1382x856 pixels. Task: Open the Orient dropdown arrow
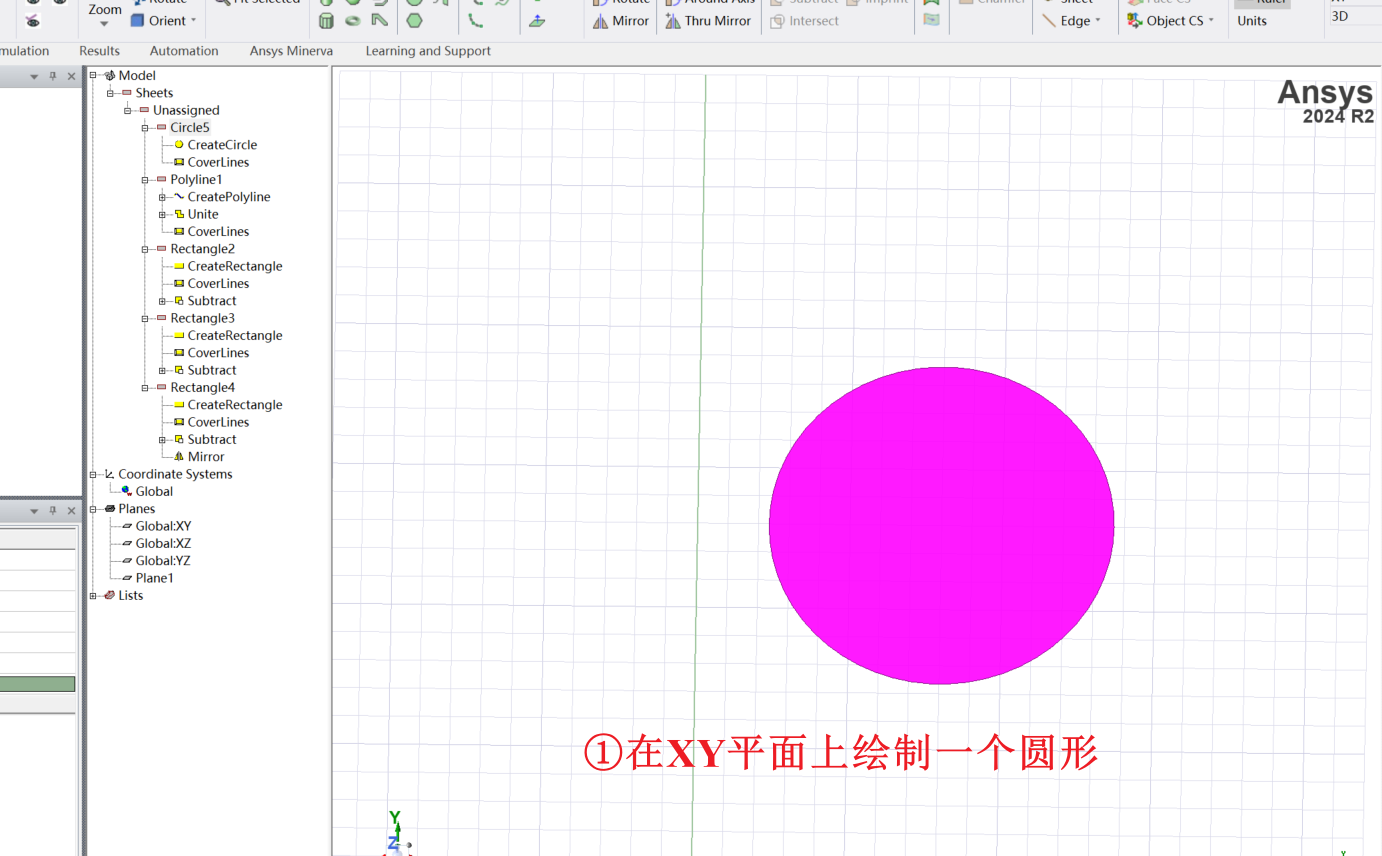193,21
